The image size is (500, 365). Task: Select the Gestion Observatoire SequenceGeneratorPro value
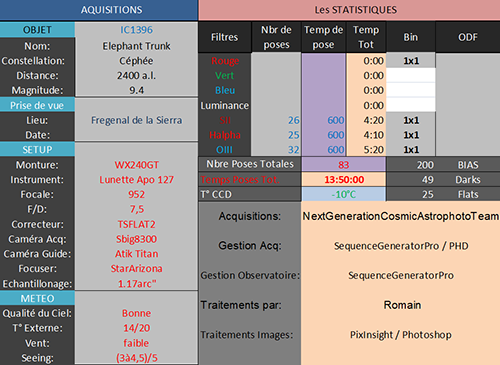click(401, 276)
